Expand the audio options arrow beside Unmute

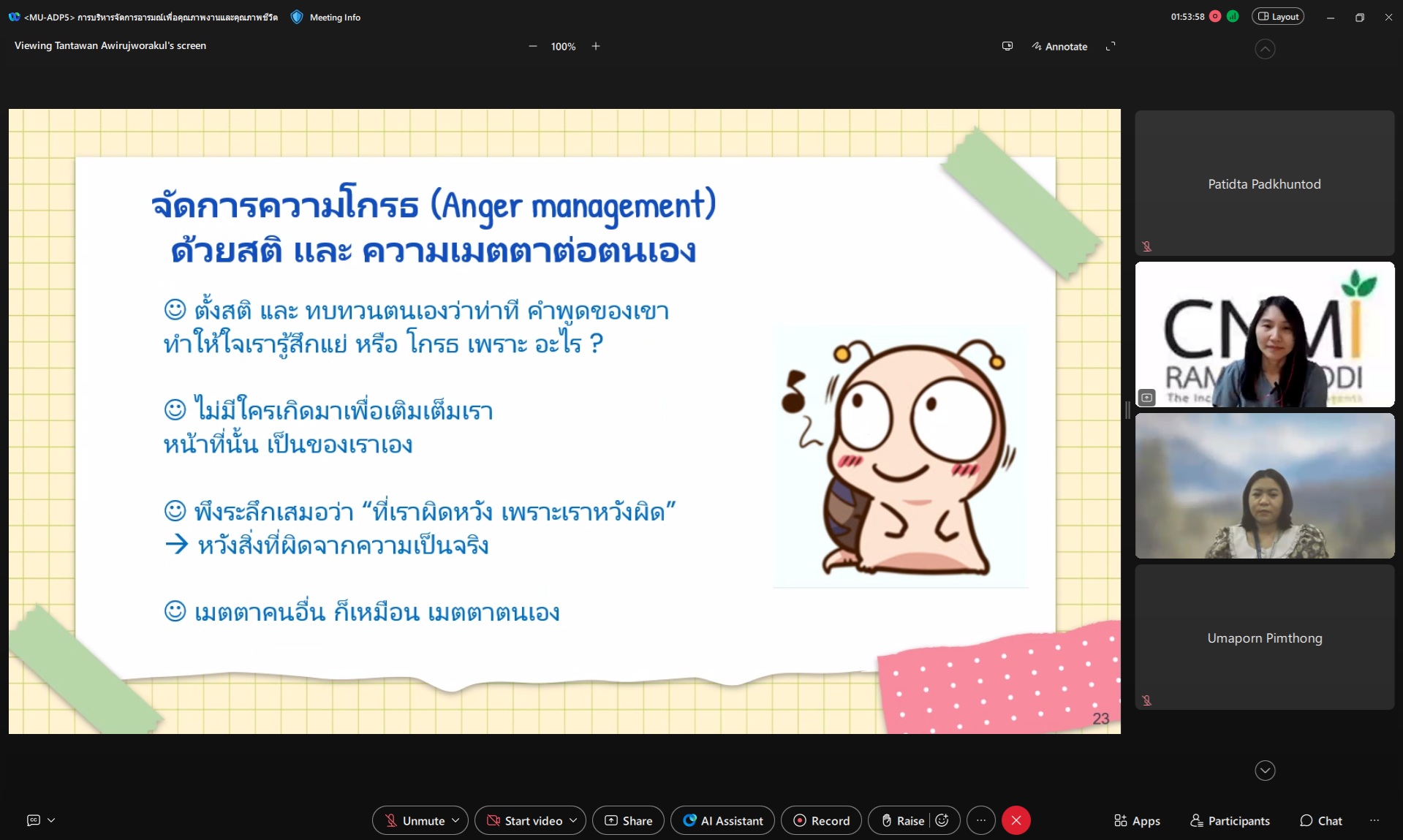click(455, 820)
